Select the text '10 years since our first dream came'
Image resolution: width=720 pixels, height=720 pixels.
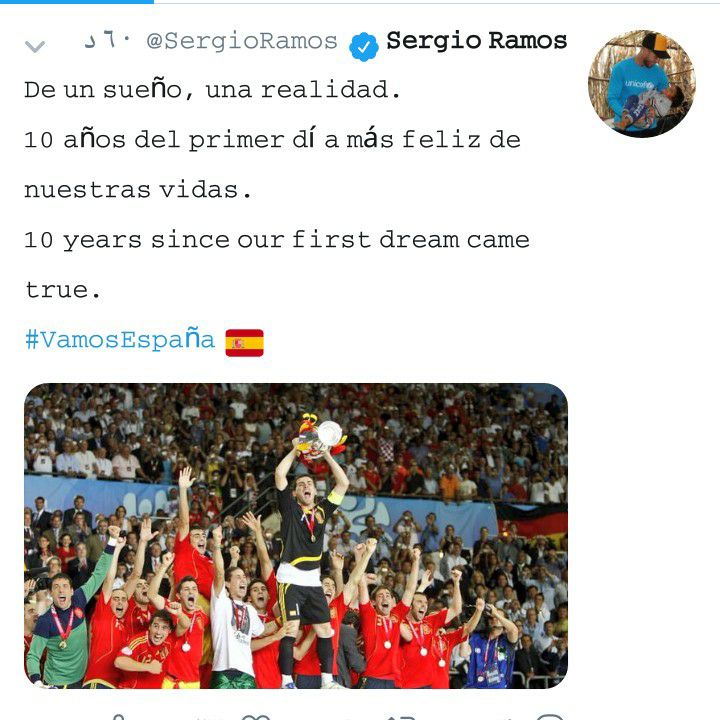pyautogui.click(x=277, y=240)
